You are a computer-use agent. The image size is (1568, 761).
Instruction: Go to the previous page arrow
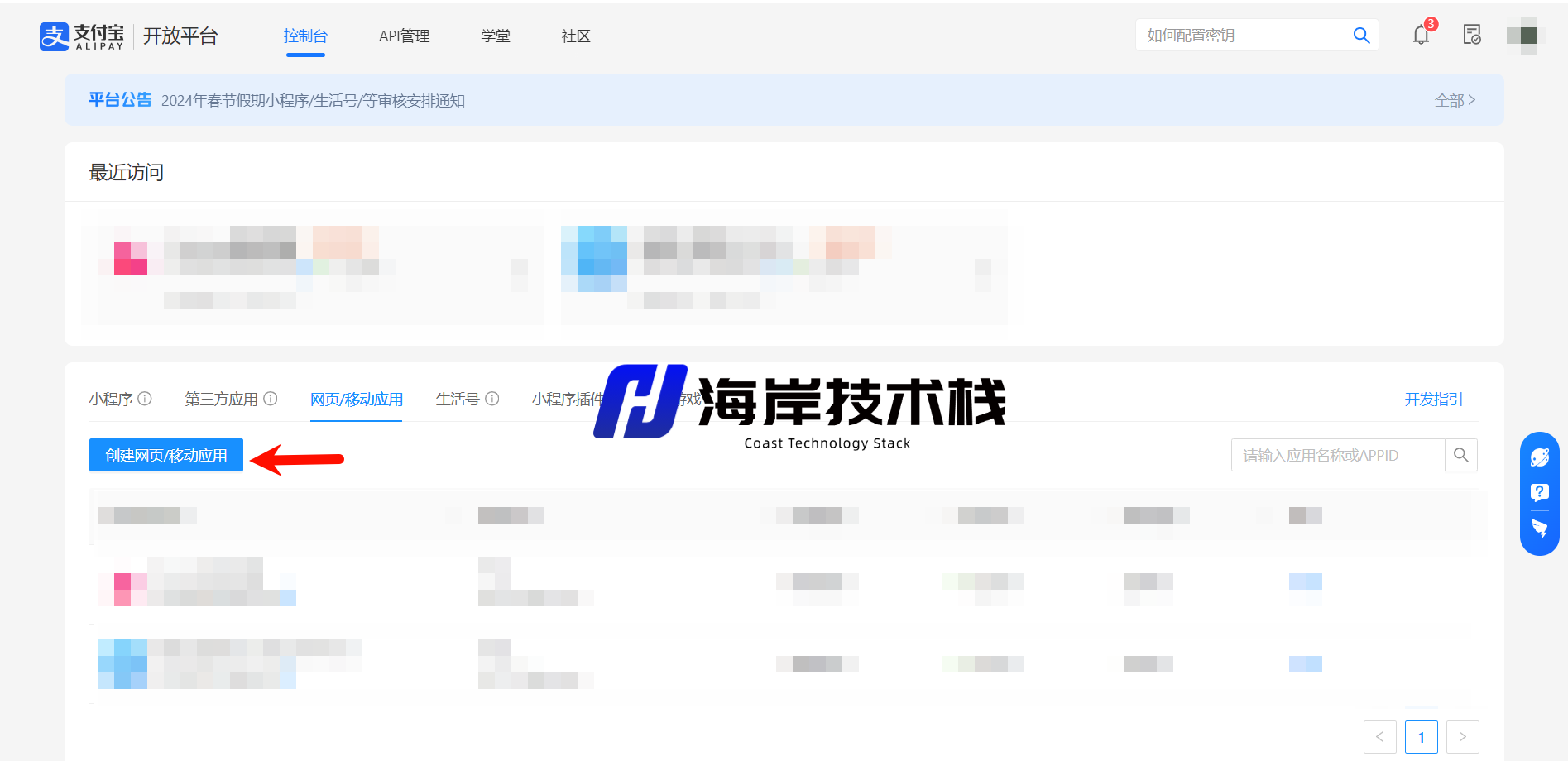(1380, 737)
